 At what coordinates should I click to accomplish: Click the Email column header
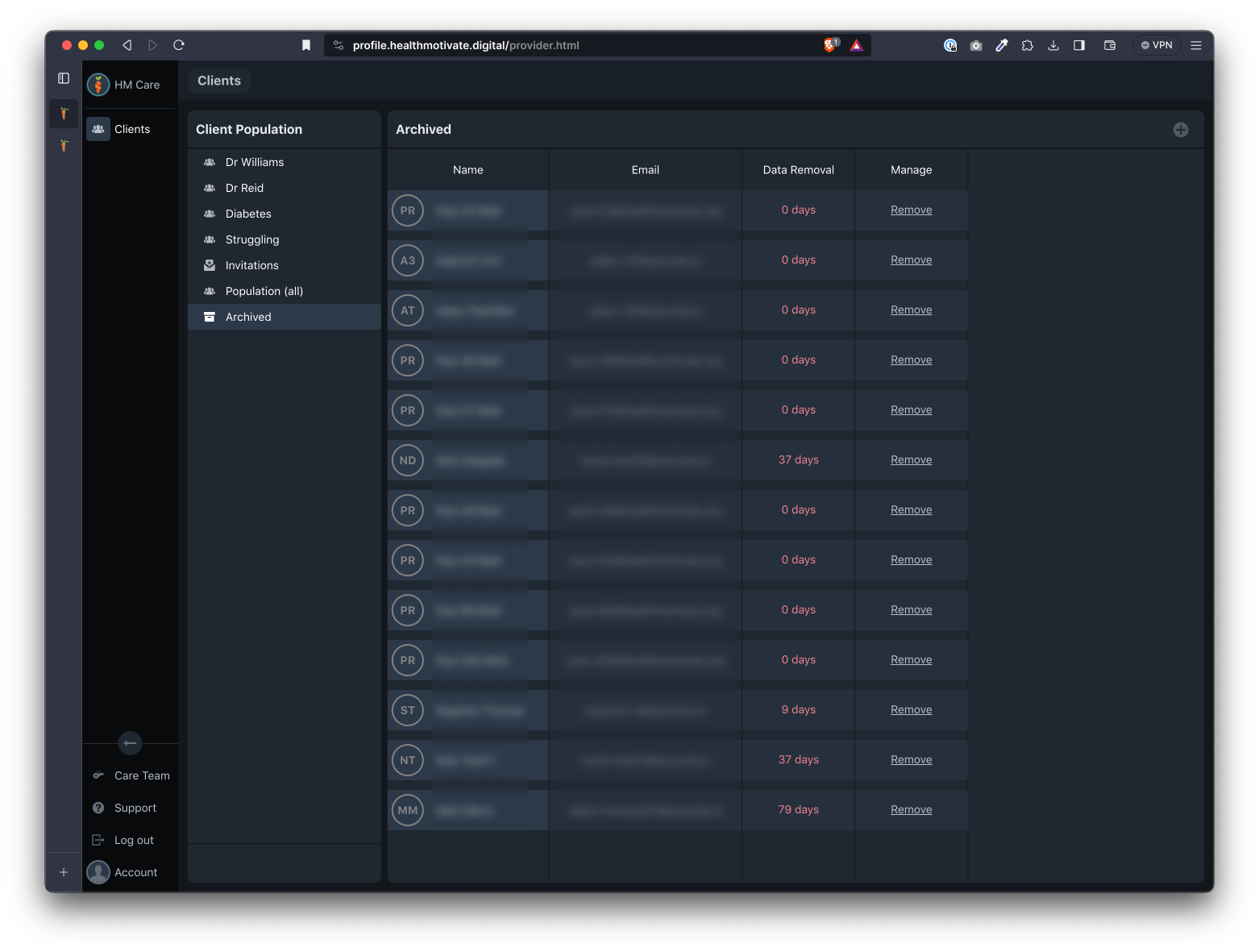point(646,170)
